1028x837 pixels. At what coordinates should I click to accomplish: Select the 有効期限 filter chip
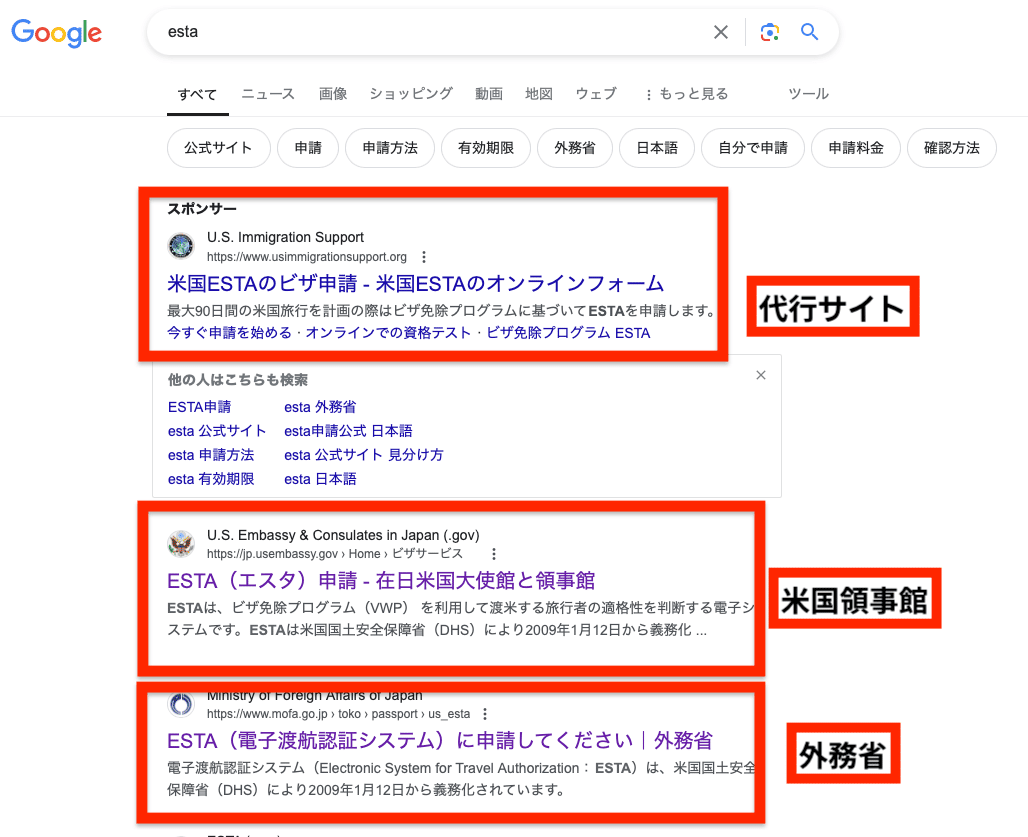pyautogui.click(x=486, y=148)
